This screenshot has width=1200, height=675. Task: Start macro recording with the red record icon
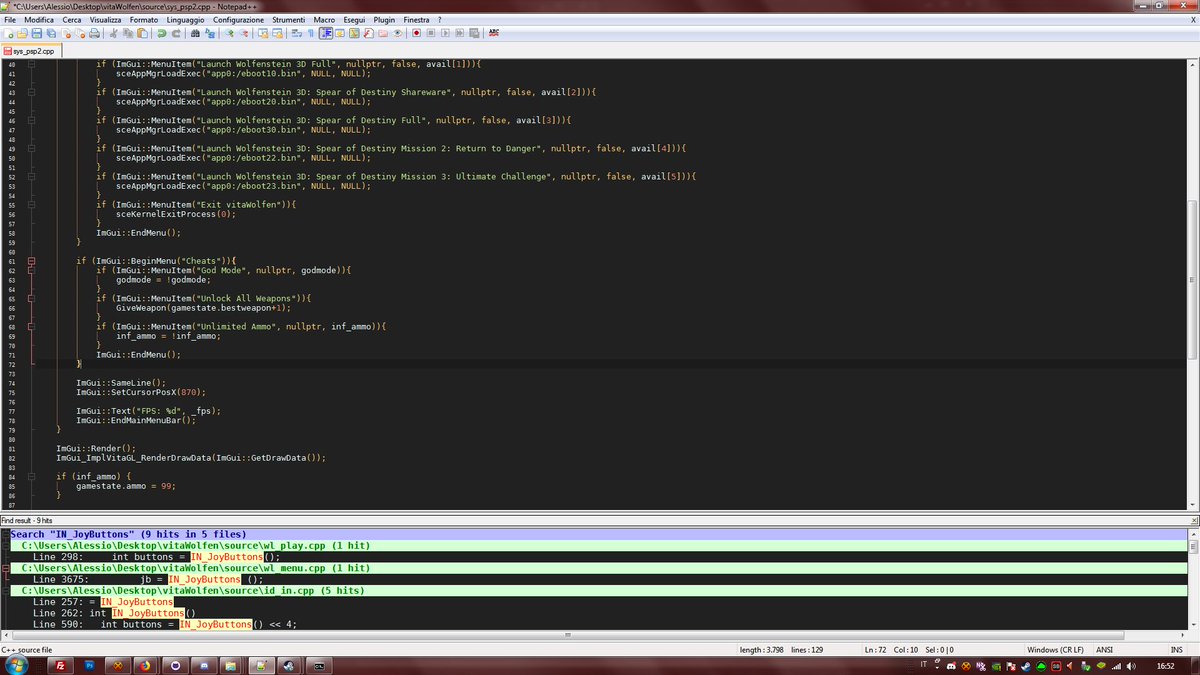[414, 32]
